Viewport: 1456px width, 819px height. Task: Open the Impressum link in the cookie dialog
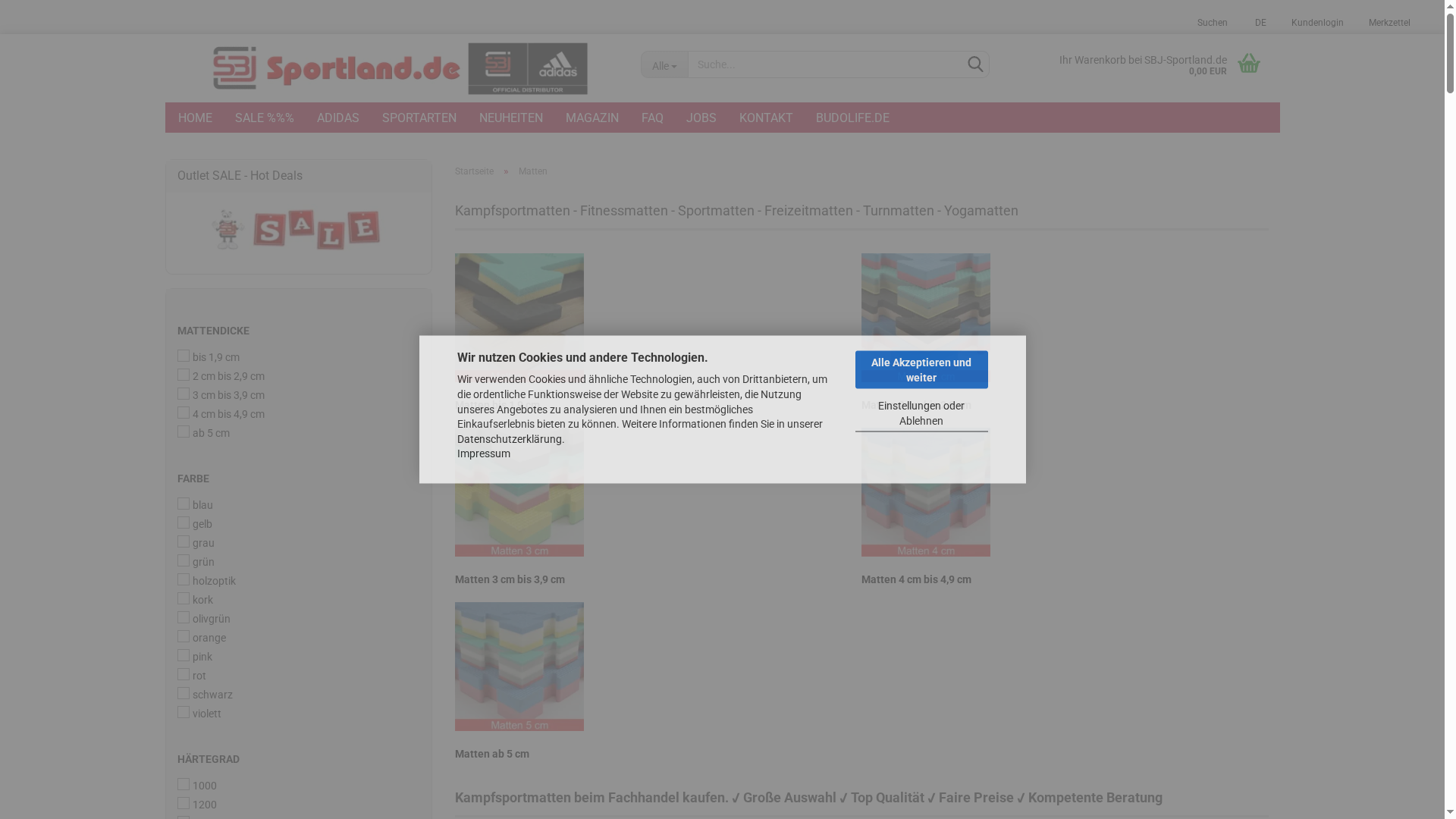click(483, 453)
